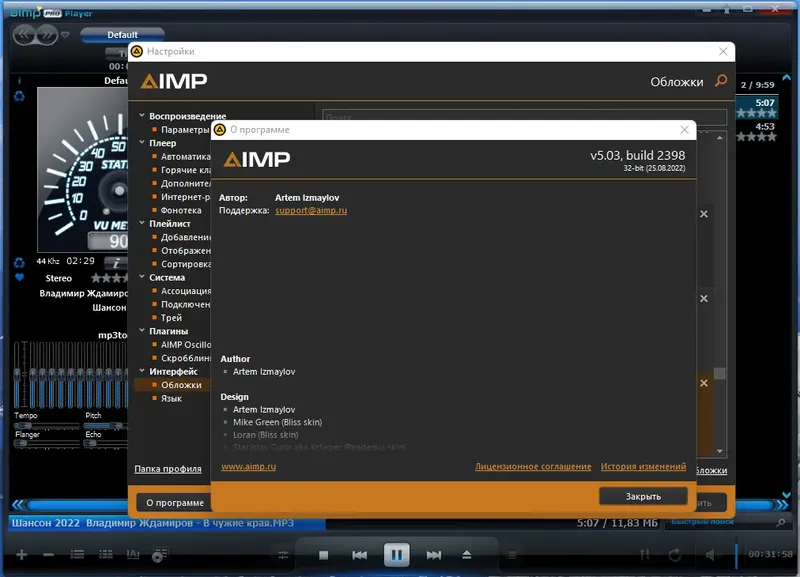Close the About dialog with Закрыть
Viewport: 800px width, 577px height.
(x=642, y=495)
